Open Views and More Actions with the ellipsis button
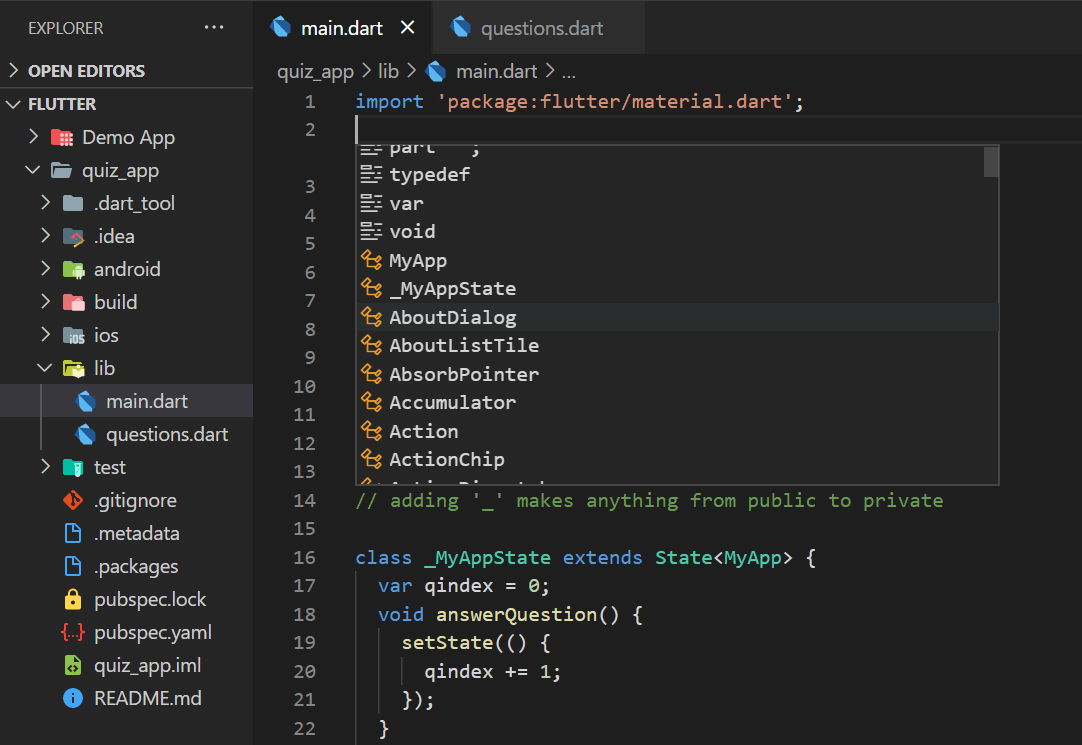The width and height of the screenshot is (1082, 745). pyautogui.click(x=214, y=27)
